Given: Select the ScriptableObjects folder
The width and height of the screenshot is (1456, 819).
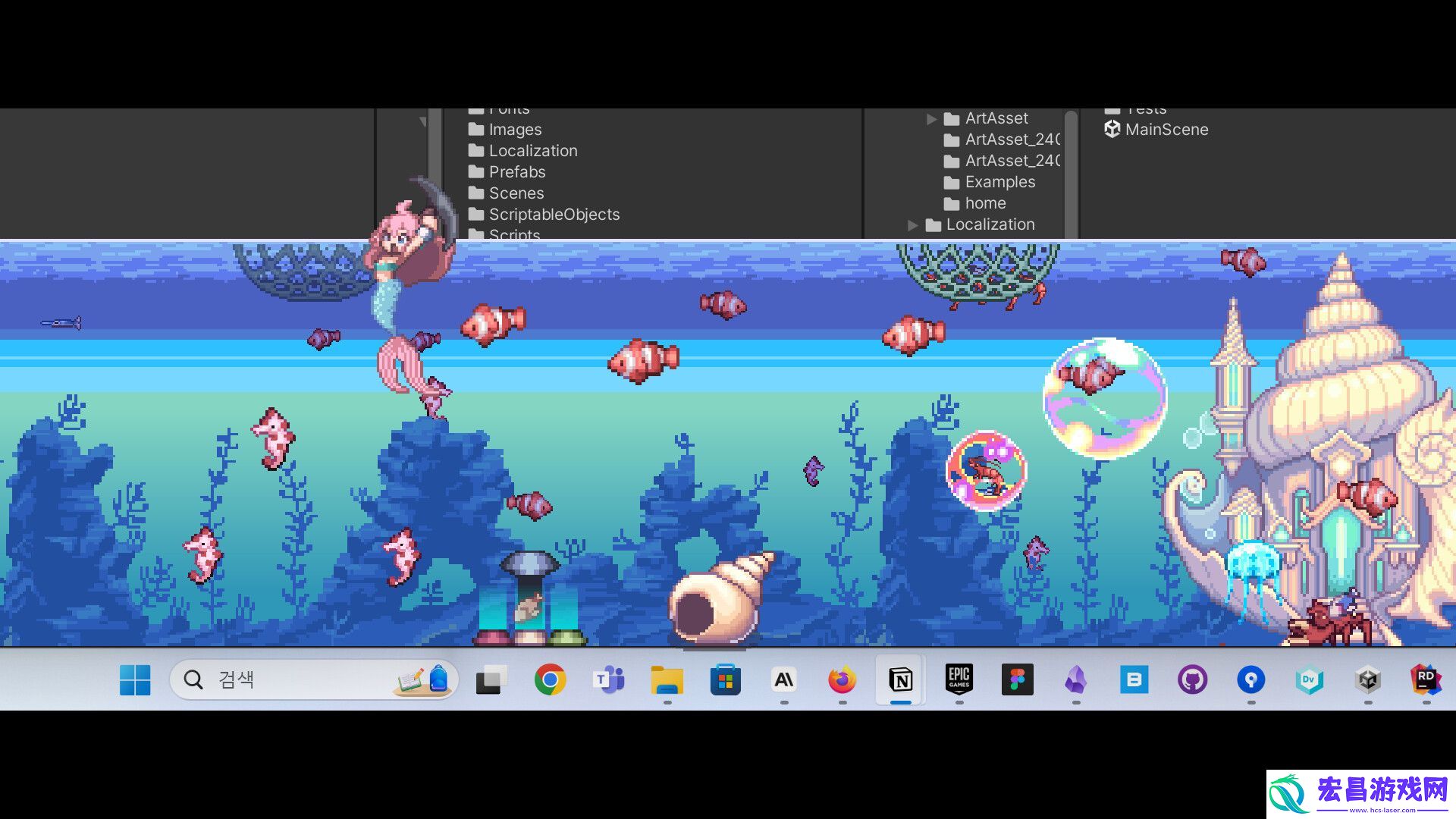Looking at the screenshot, I should pyautogui.click(x=544, y=215).
